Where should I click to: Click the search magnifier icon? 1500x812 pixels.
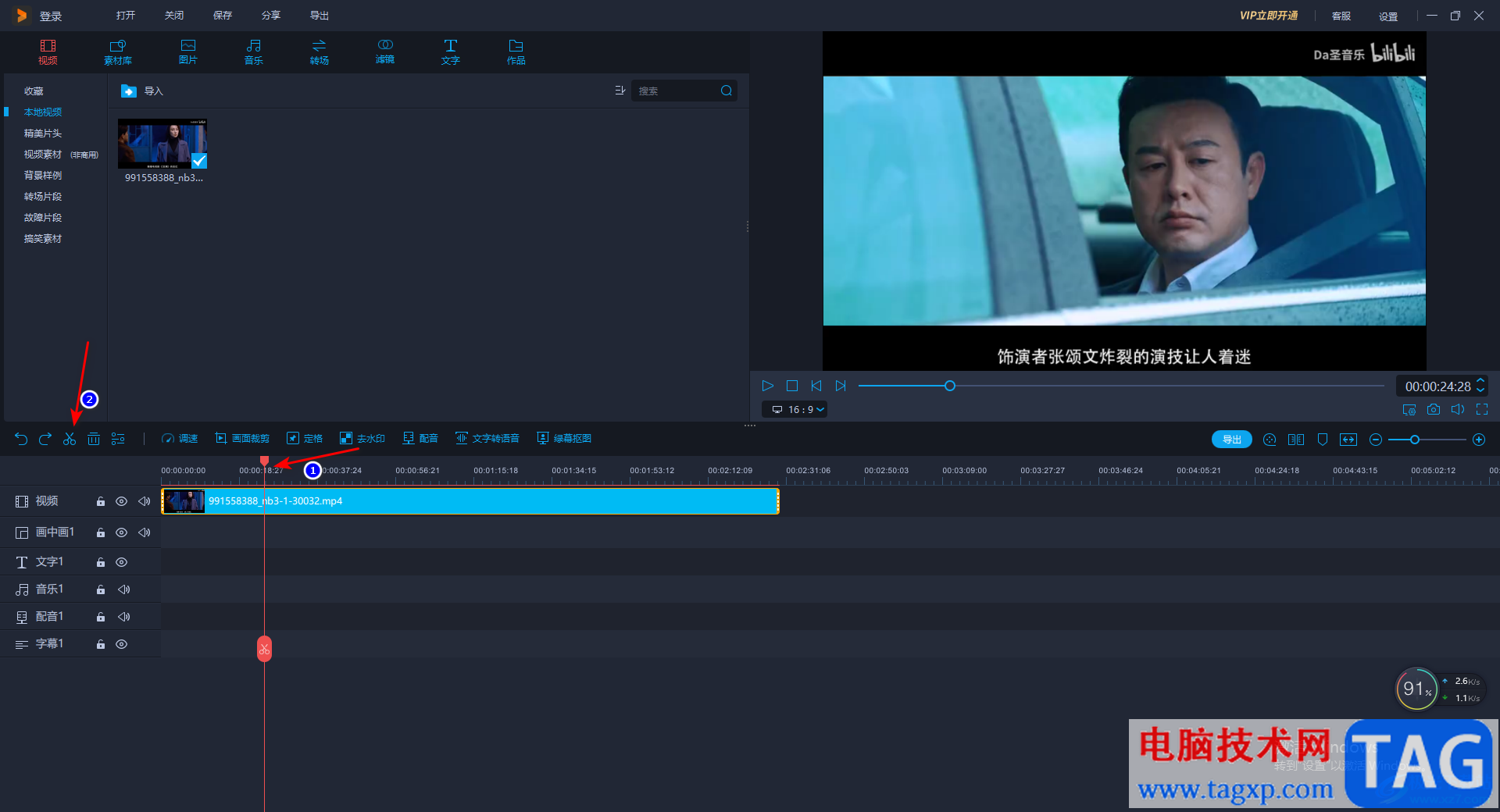tap(727, 91)
